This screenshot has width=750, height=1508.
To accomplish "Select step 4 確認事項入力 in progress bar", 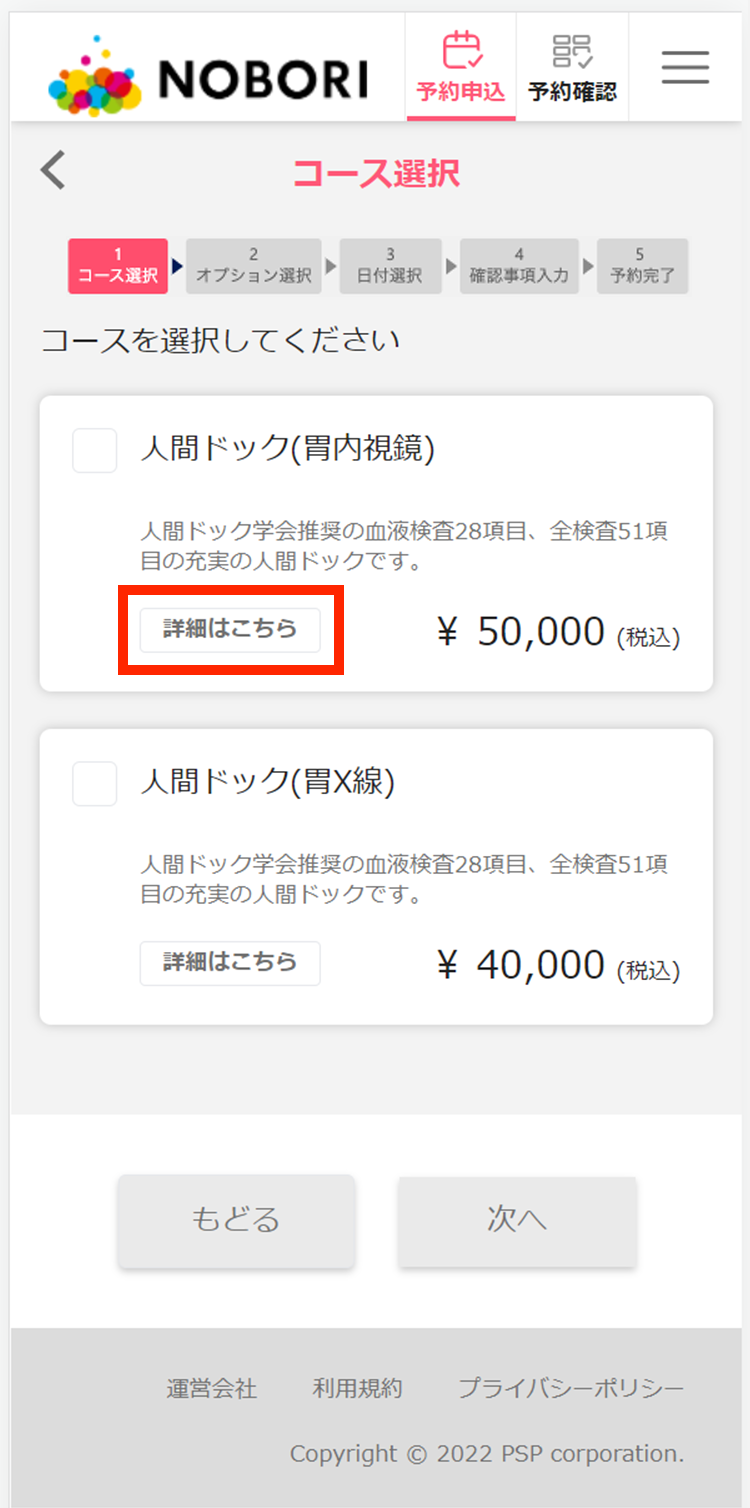I will click(x=519, y=266).
